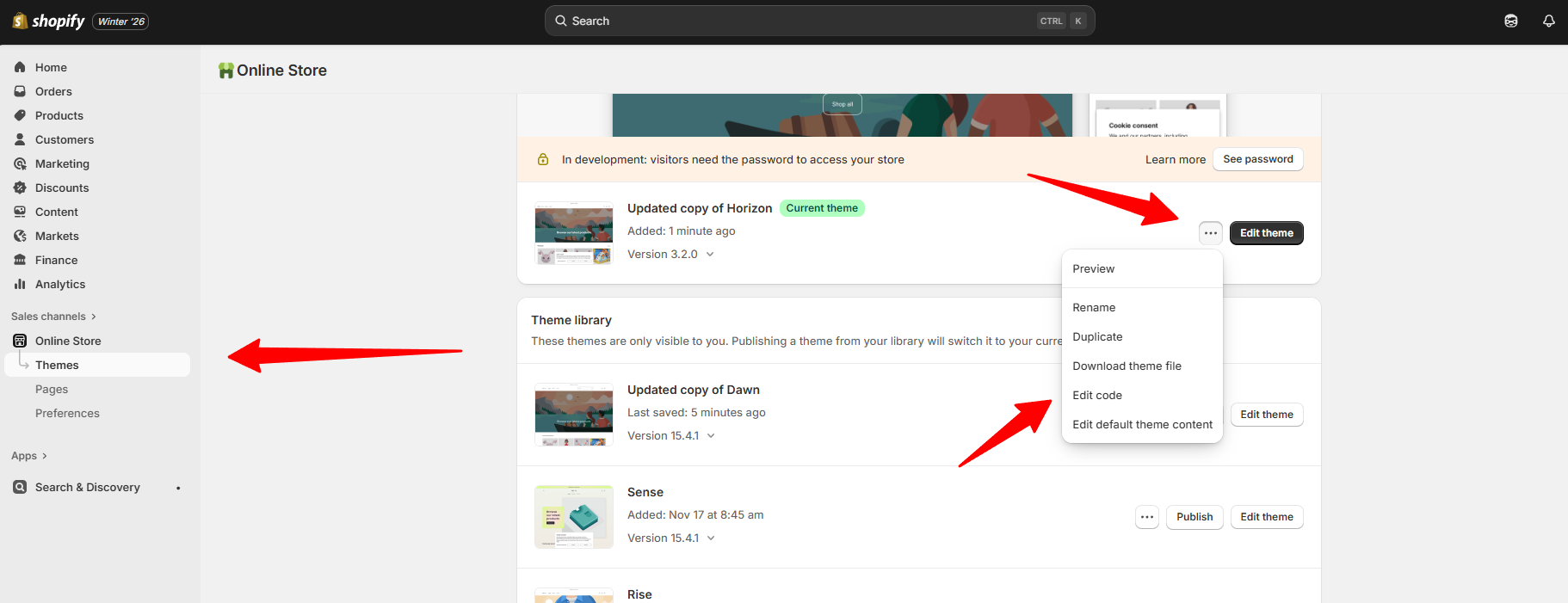1568x603 pixels.
Task: Click the 'Added: 1 minute ago' text
Action: [681, 231]
